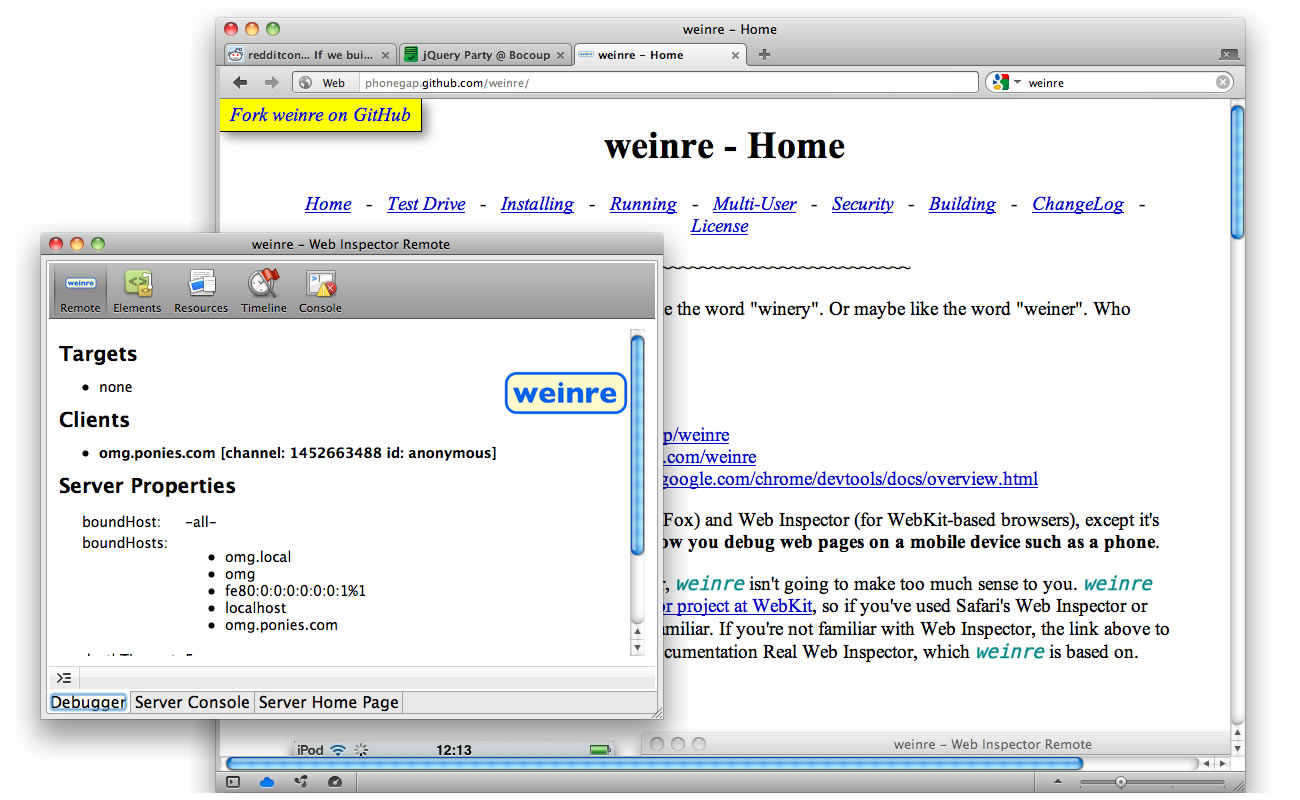Toggle the console drawer prompt icon

click(x=64, y=677)
